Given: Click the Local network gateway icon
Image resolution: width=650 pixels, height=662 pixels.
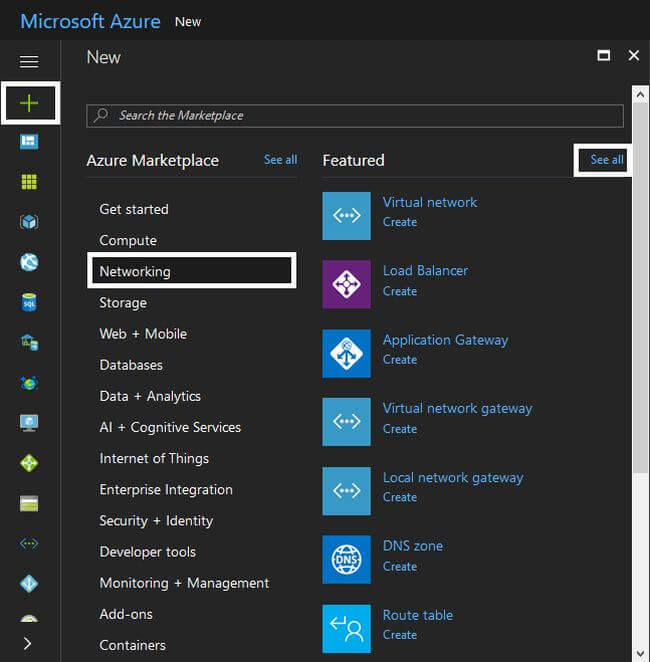Looking at the screenshot, I should coord(346,491).
